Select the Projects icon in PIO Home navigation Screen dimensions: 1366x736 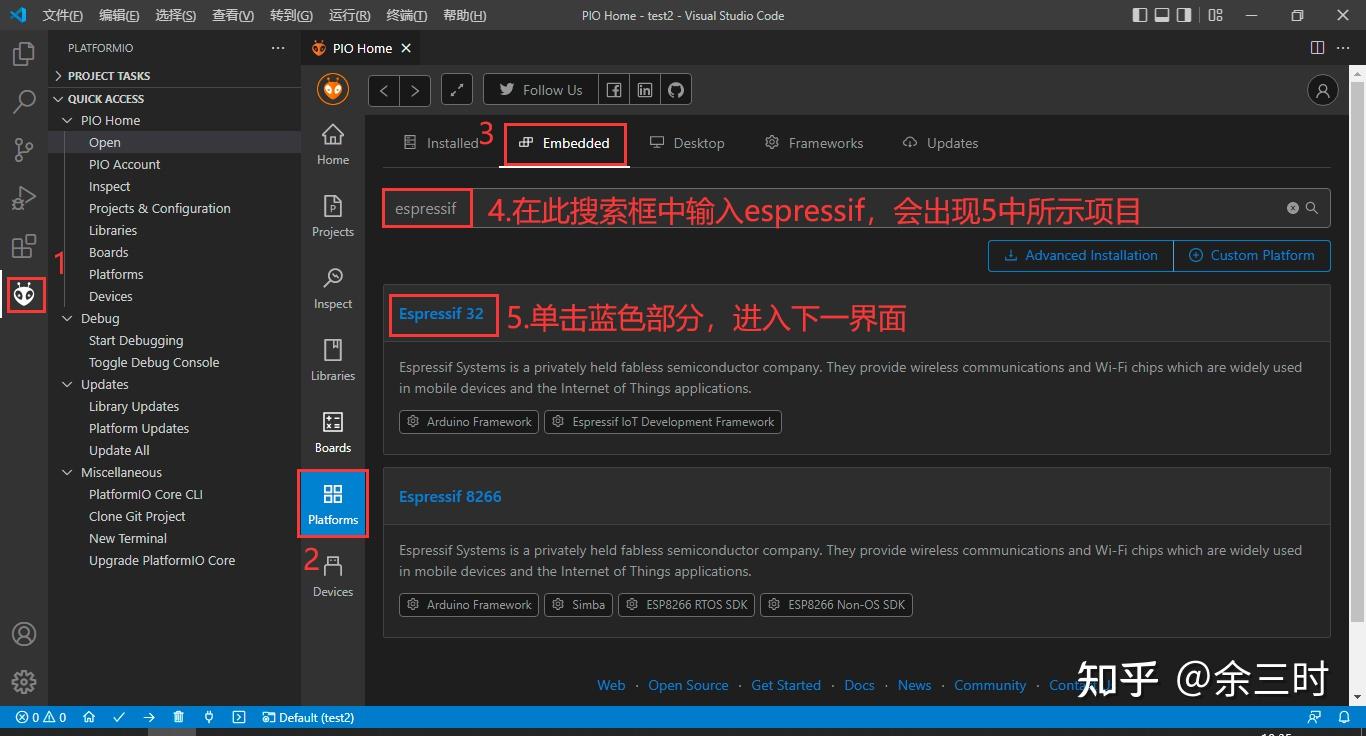pyautogui.click(x=332, y=214)
